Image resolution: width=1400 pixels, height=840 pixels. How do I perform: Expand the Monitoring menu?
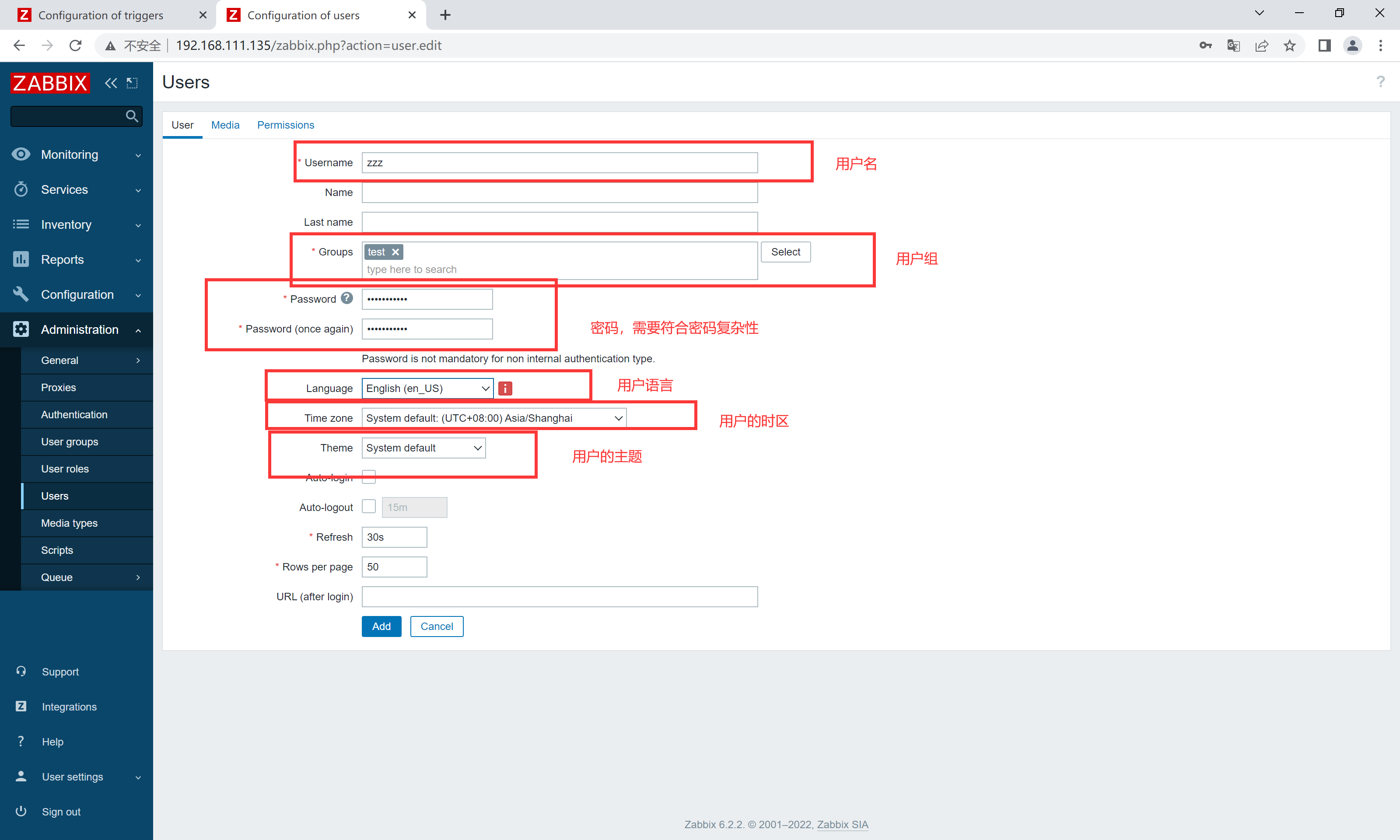(138, 155)
